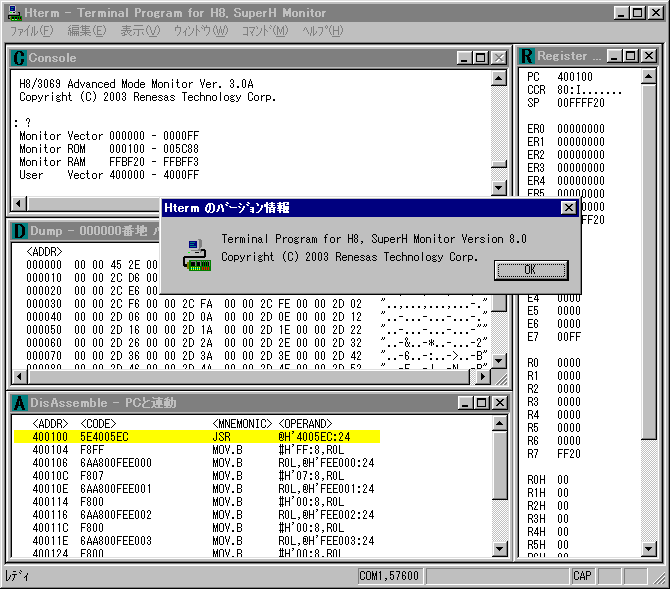Close the Hterm version info dialog

(x=568, y=208)
